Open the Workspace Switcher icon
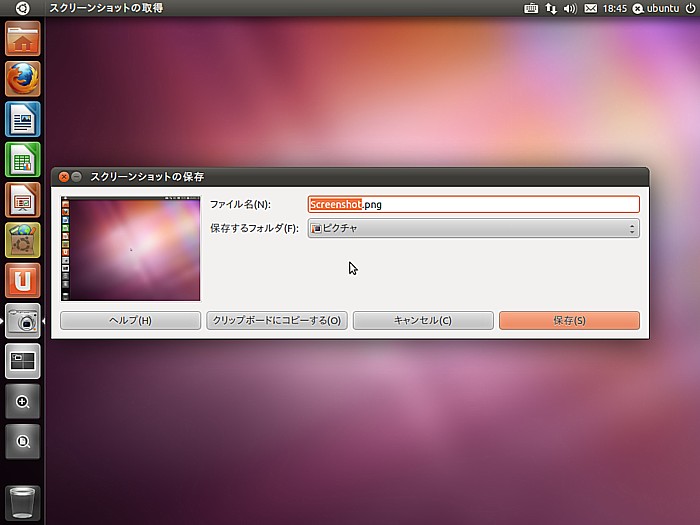Image resolution: width=700 pixels, height=525 pixels. click(23, 361)
